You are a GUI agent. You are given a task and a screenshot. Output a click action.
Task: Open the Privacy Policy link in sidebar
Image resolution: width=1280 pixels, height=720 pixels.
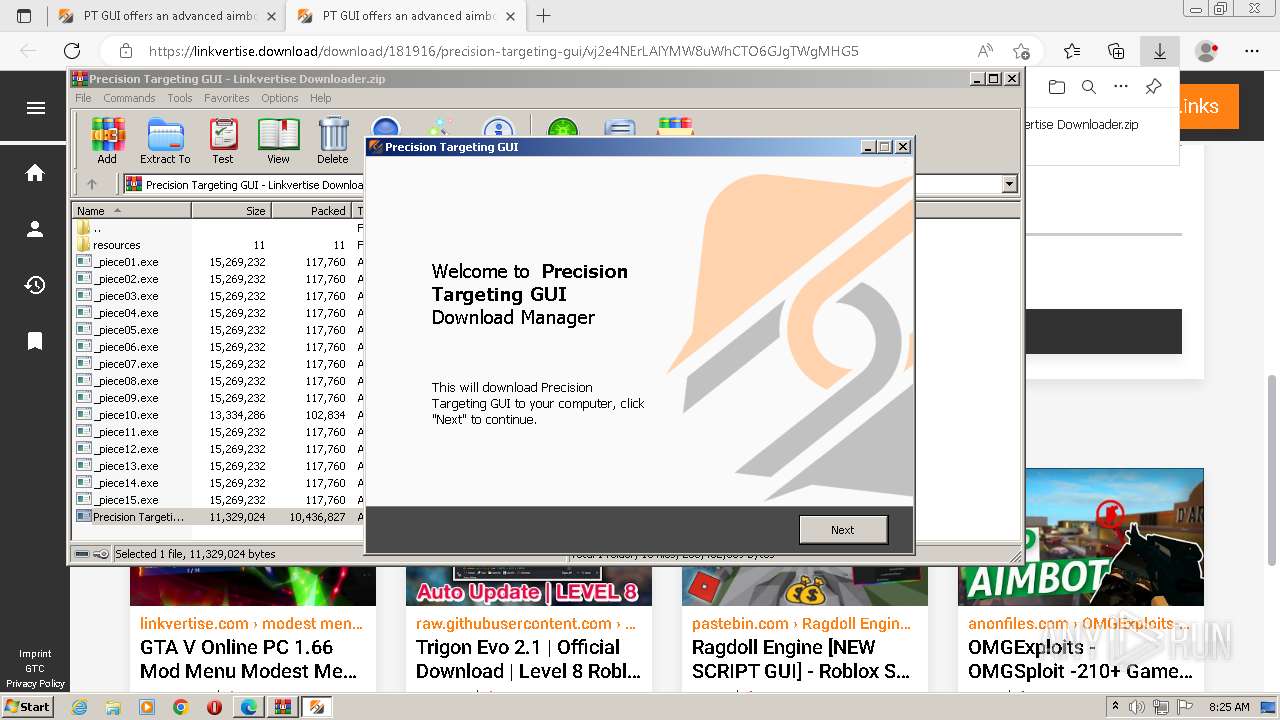35,684
